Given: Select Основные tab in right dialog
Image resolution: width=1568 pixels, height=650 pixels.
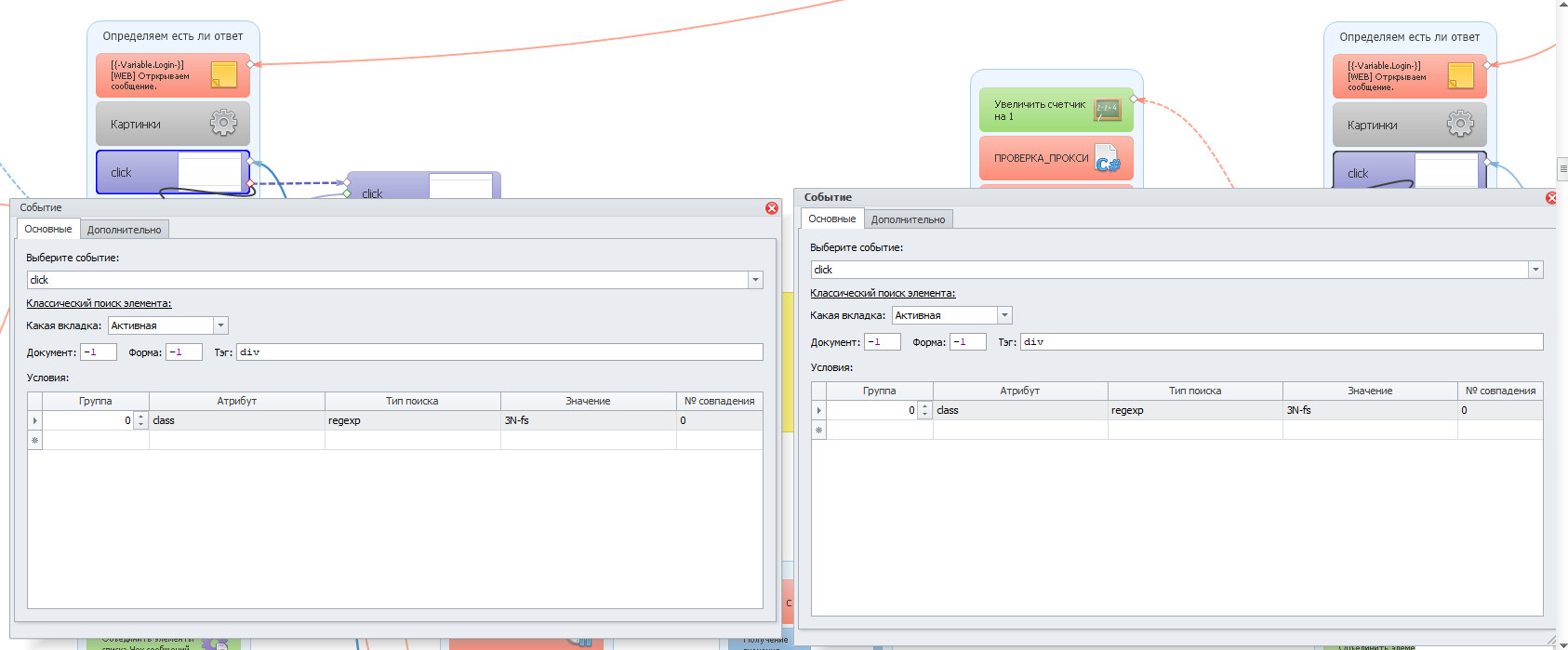Looking at the screenshot, I should coord(832,219).
